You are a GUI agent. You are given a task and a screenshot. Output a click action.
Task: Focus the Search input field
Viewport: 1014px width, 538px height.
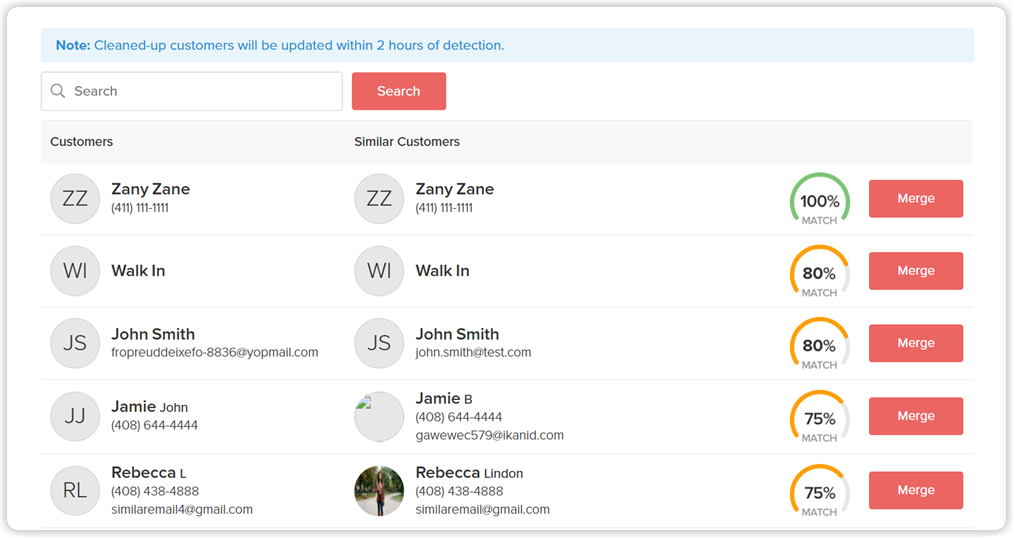coord(191,91)
